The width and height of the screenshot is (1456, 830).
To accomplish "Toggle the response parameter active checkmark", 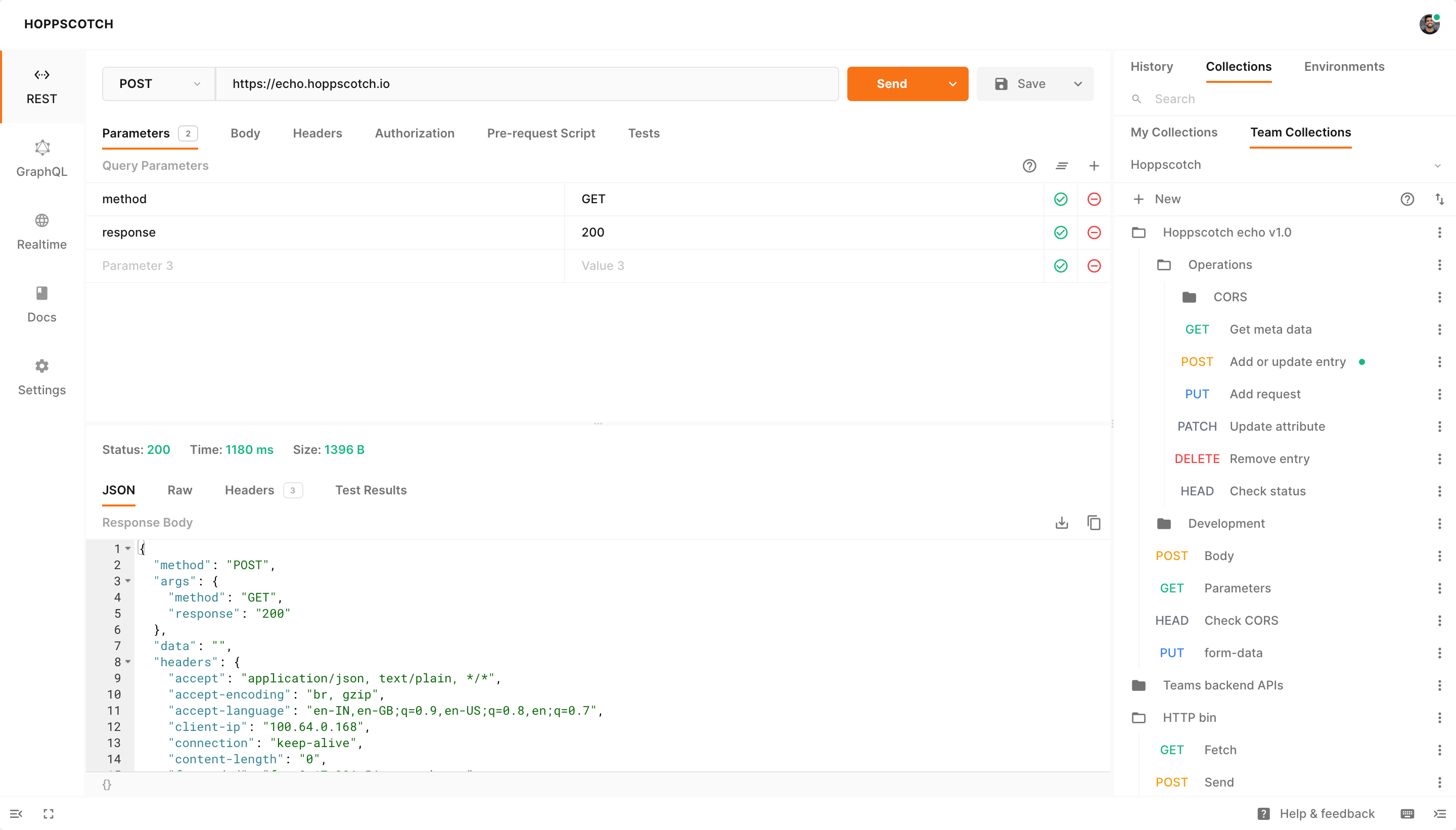I will [1060, 233].
